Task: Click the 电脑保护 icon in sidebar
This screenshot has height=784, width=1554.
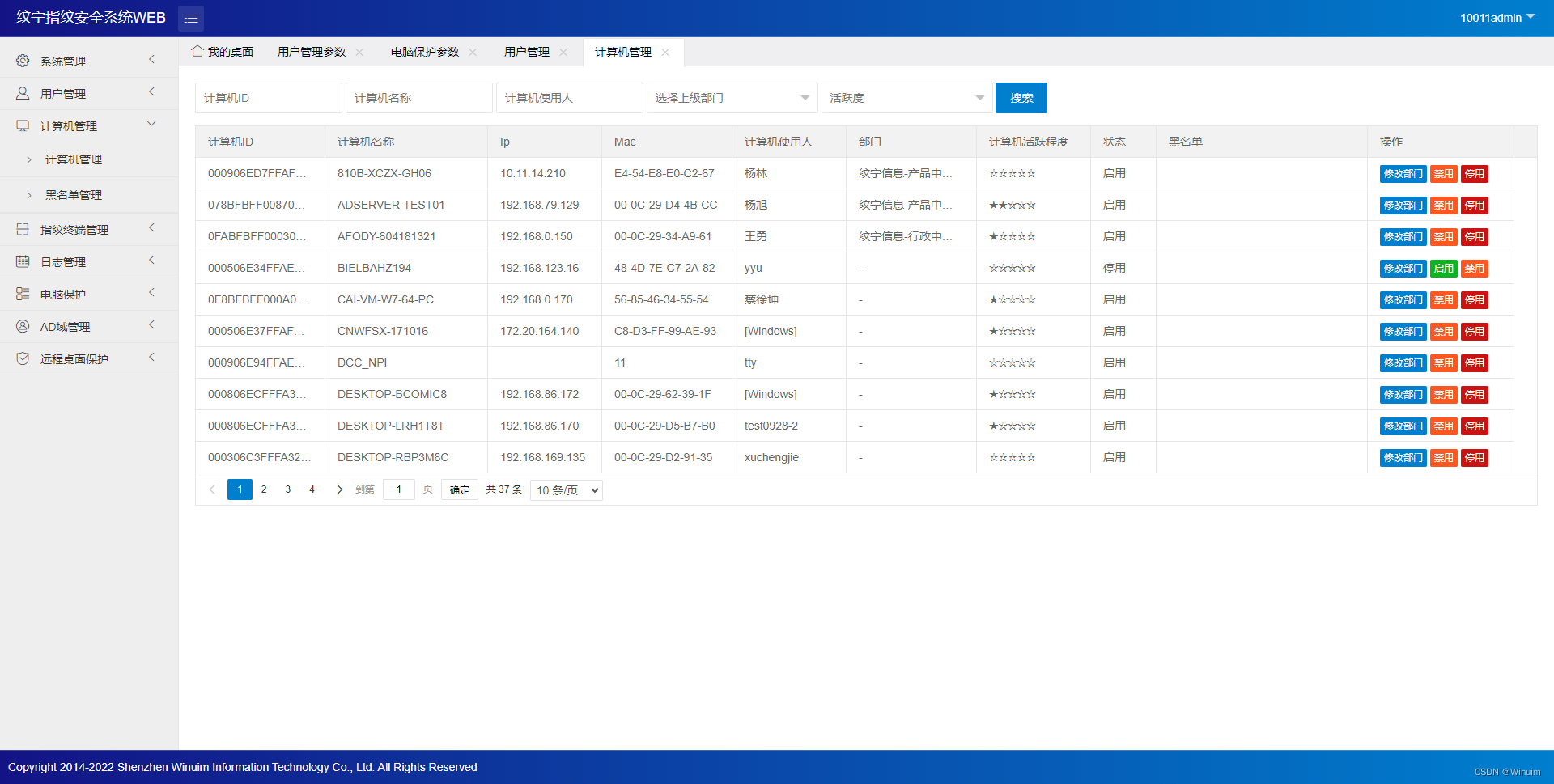Action: click(x=23, y=294)
